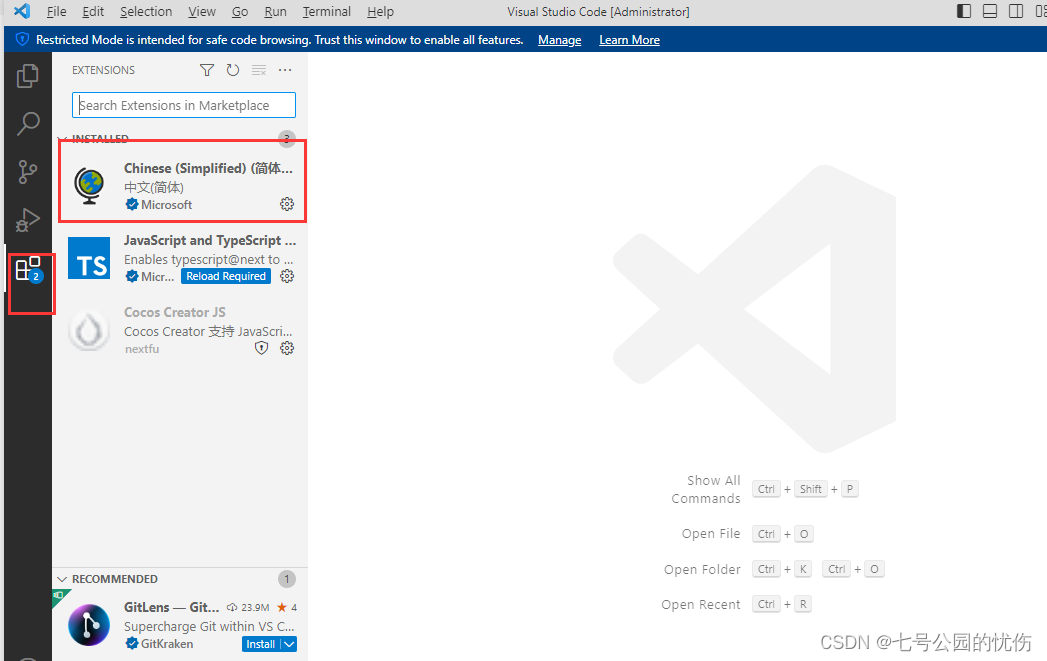Install the GitLens extension

tap(260, 644)
